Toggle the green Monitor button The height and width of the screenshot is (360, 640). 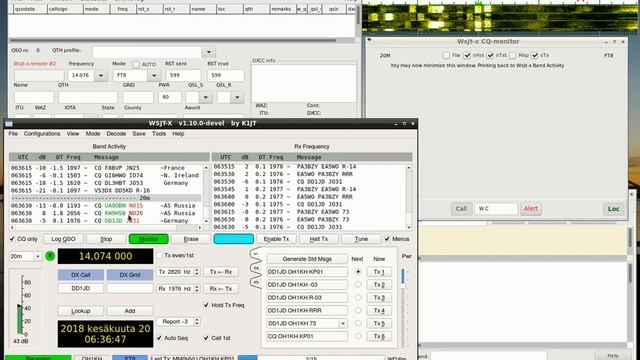(149, 239)
